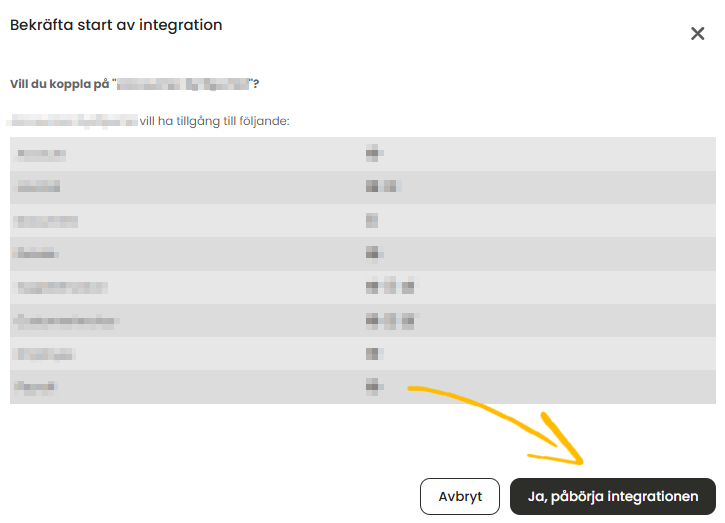Select the sixth row label in permissions table
Screen dimensions: 725x523
pyautogui.click(x=67, y=321)
